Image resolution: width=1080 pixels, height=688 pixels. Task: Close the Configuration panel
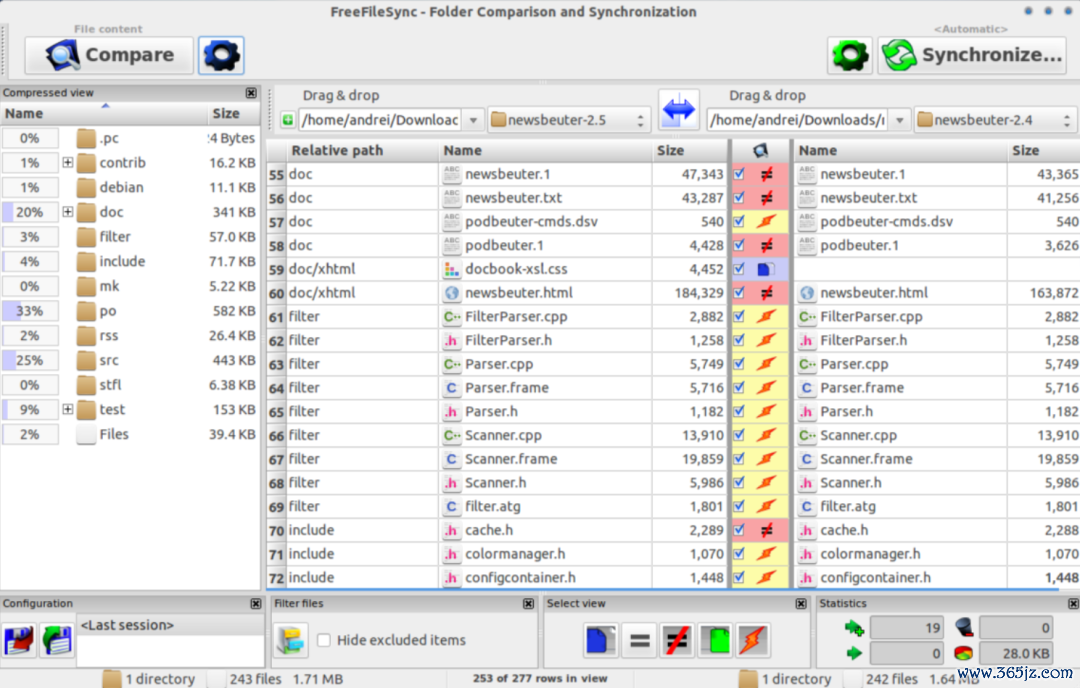click(x=256, y=604)
